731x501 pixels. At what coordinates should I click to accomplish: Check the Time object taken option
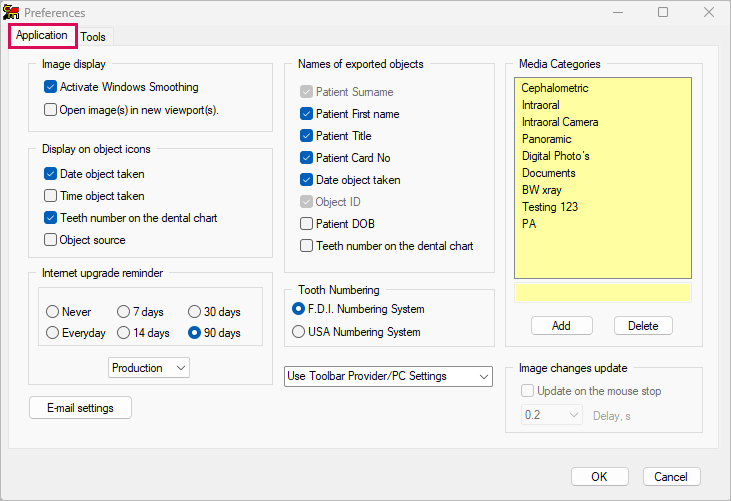50,196
